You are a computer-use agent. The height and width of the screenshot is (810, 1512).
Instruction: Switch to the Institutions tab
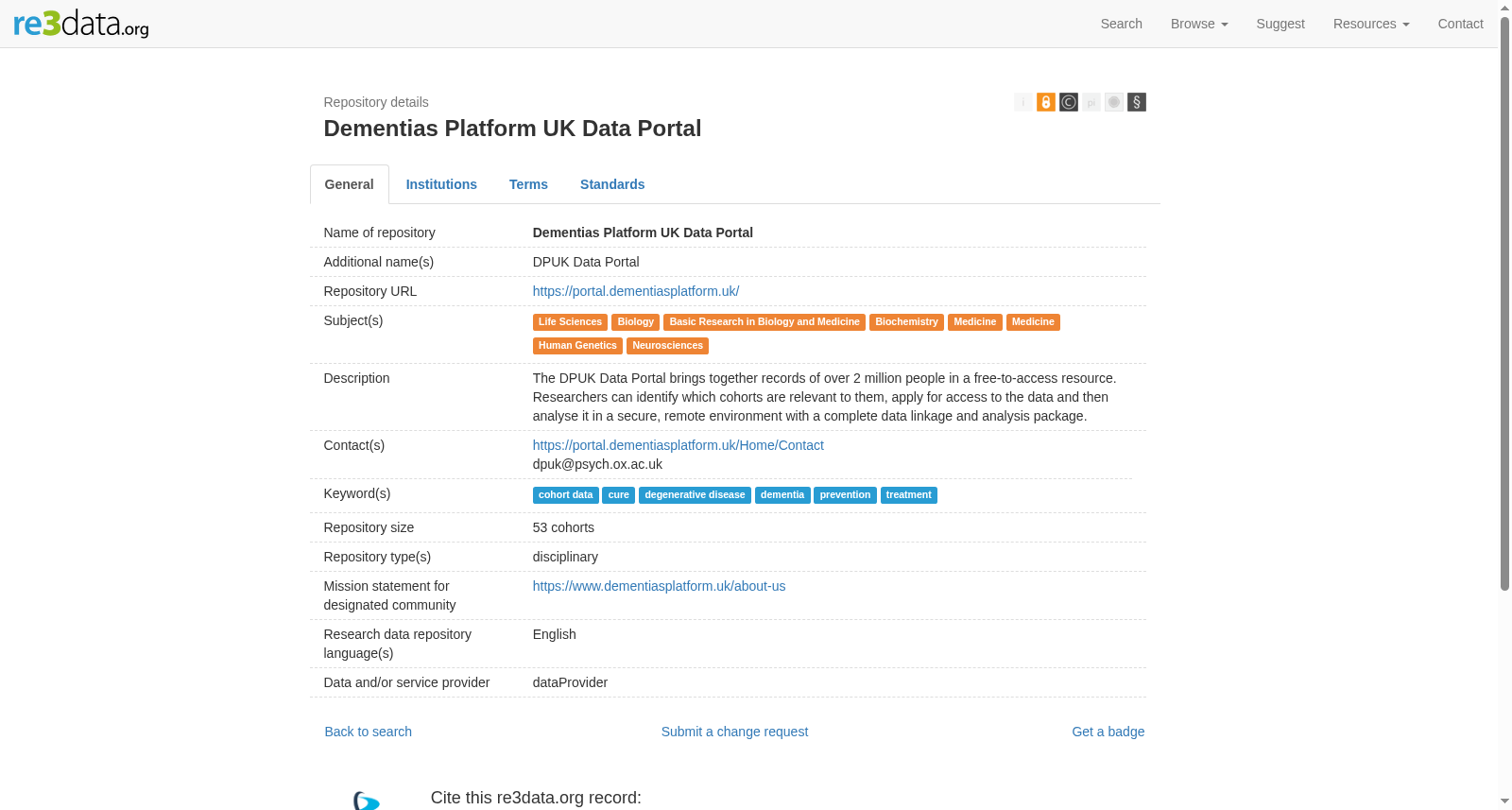pos(441,184)
